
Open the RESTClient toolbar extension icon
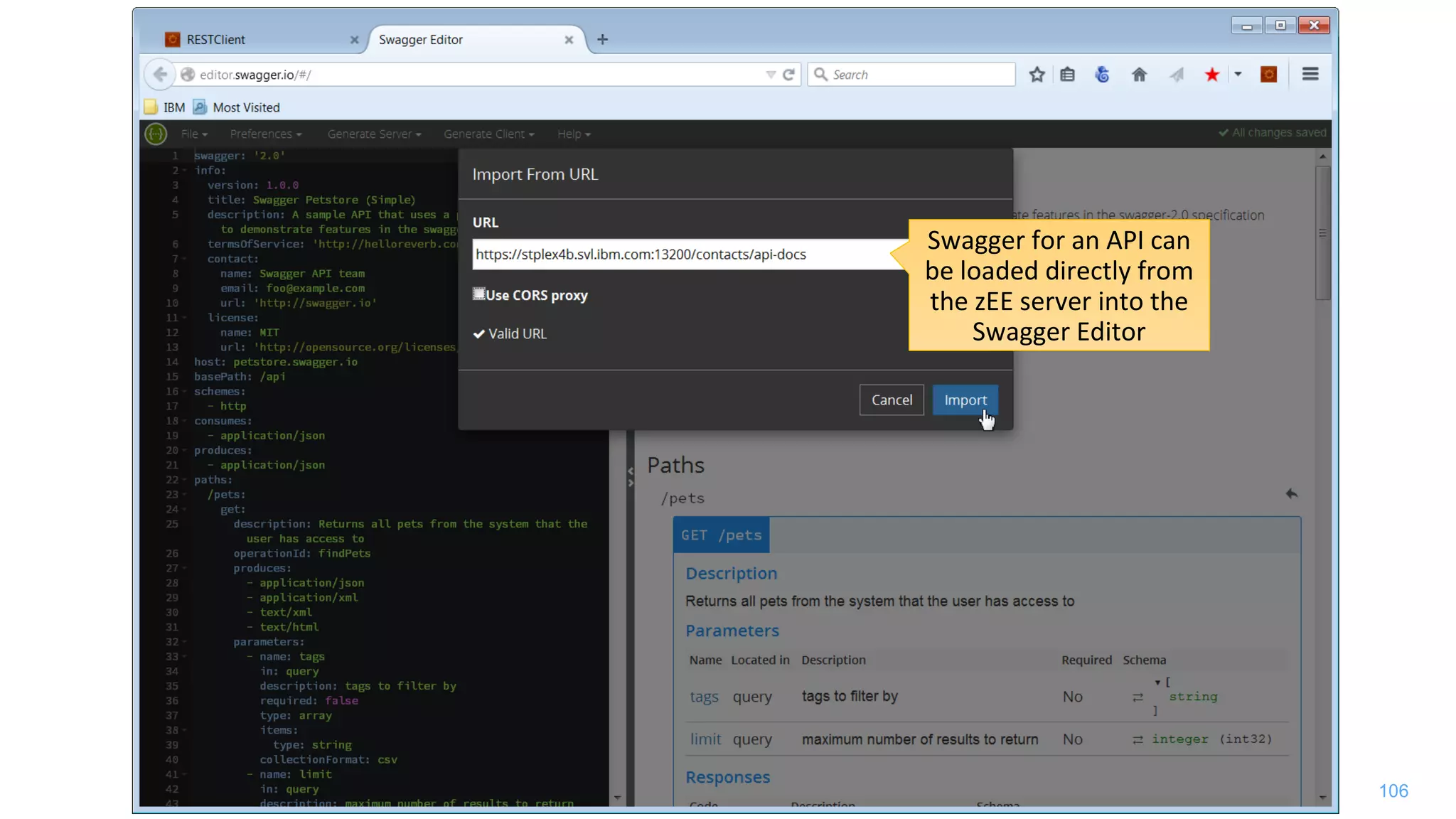pos(1268,75)
